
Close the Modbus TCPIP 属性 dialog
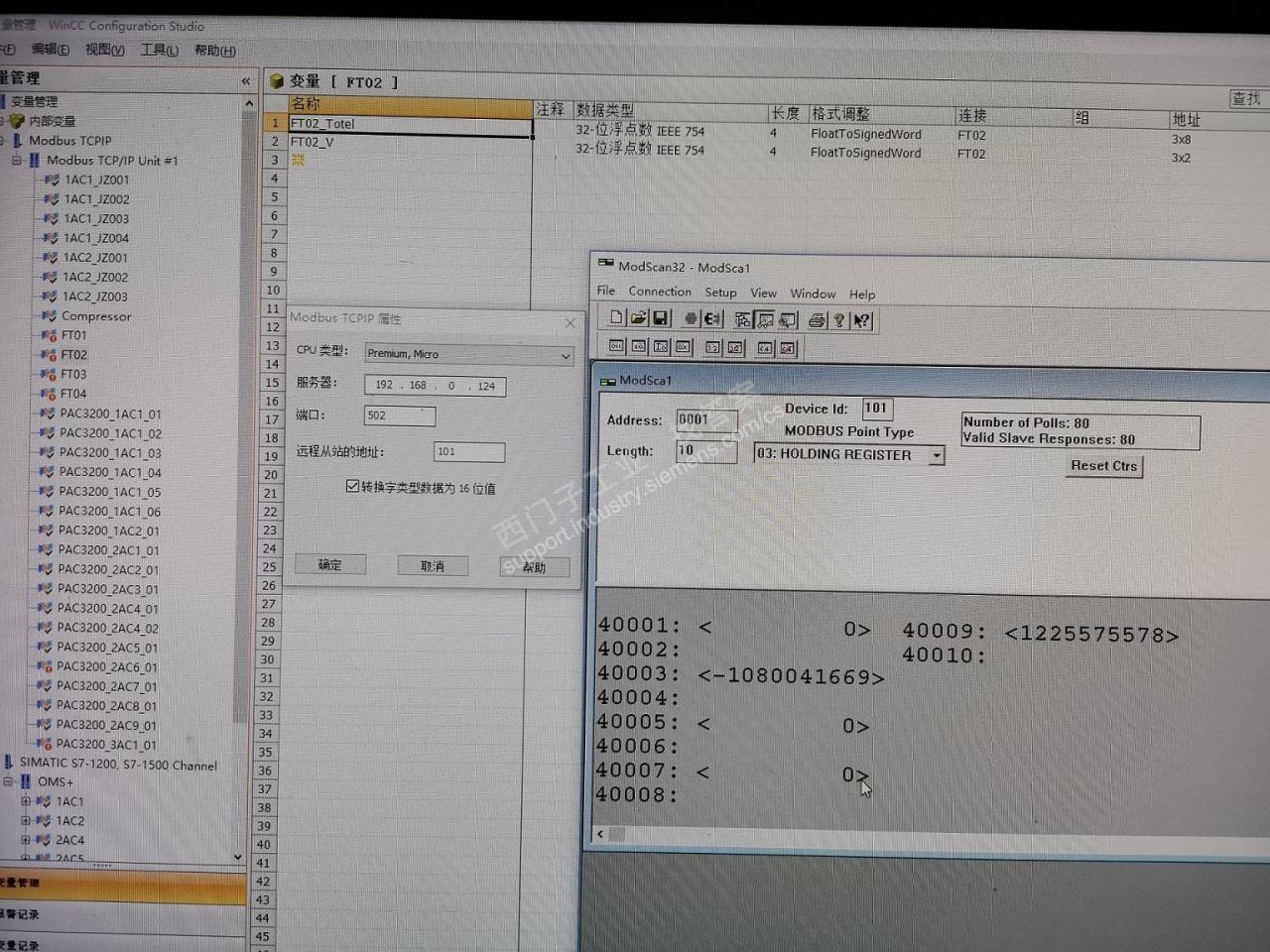[x=570, y=323]
